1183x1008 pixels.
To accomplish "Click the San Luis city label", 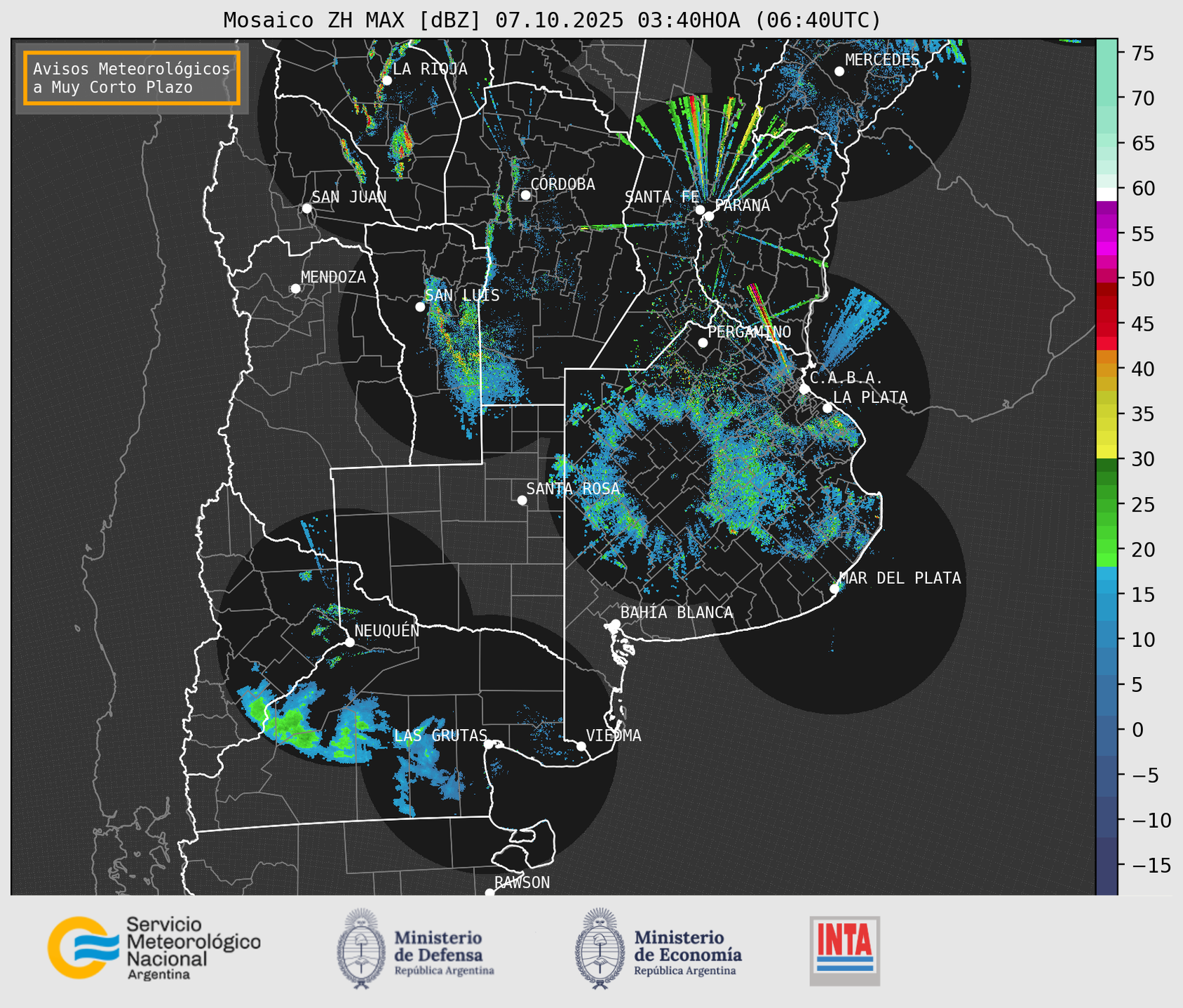I will 462,296.
